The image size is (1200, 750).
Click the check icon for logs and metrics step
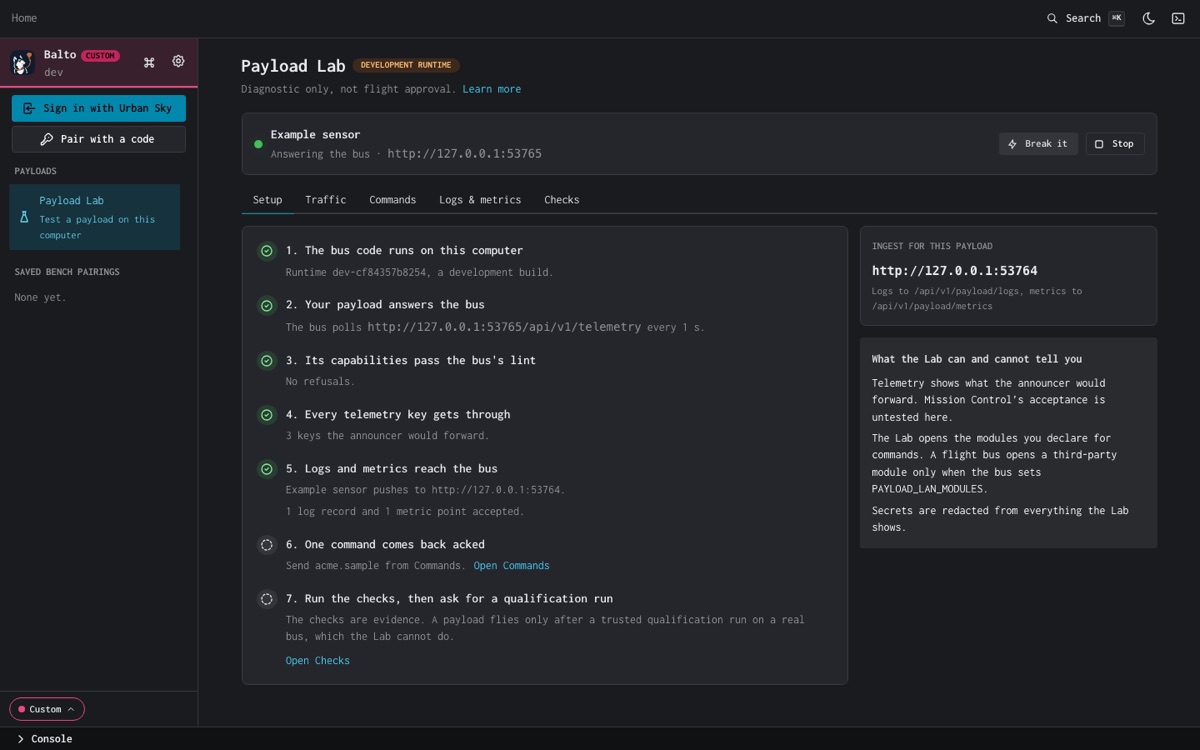pyautogui.click(x=267, y=468)
